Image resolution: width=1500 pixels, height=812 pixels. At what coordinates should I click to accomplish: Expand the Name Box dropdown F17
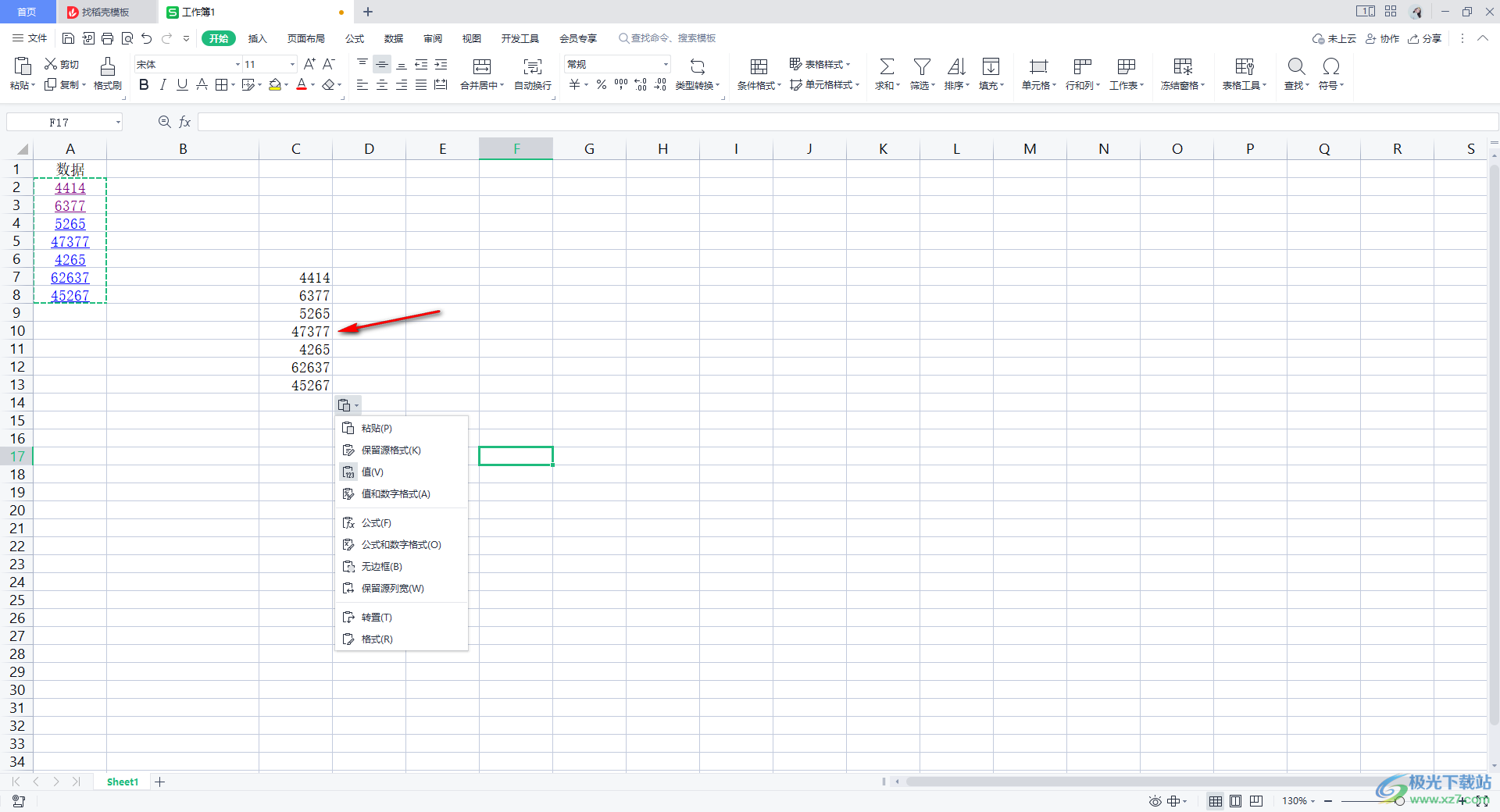click(118, 122)
